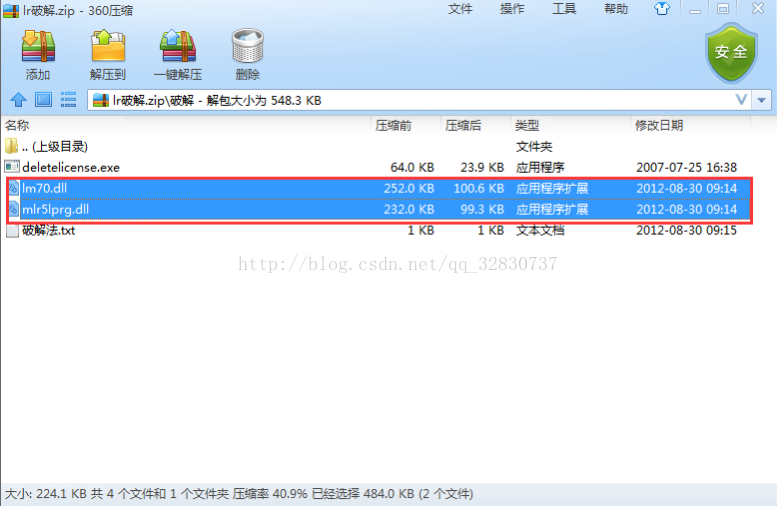Click the skin (shirt) icon in title bar
Viewport: 777px width, 506px height.
point(662,8)
